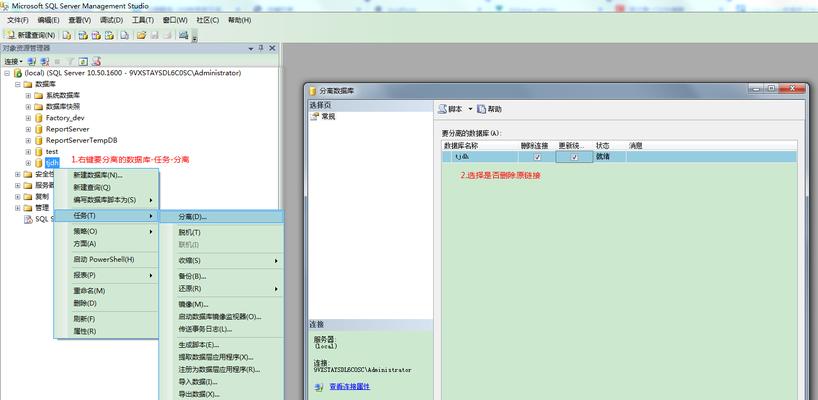Open the 窗口(W) menu
The height and width of the screenshot is (400, 818).
click(x=175, y=20)
